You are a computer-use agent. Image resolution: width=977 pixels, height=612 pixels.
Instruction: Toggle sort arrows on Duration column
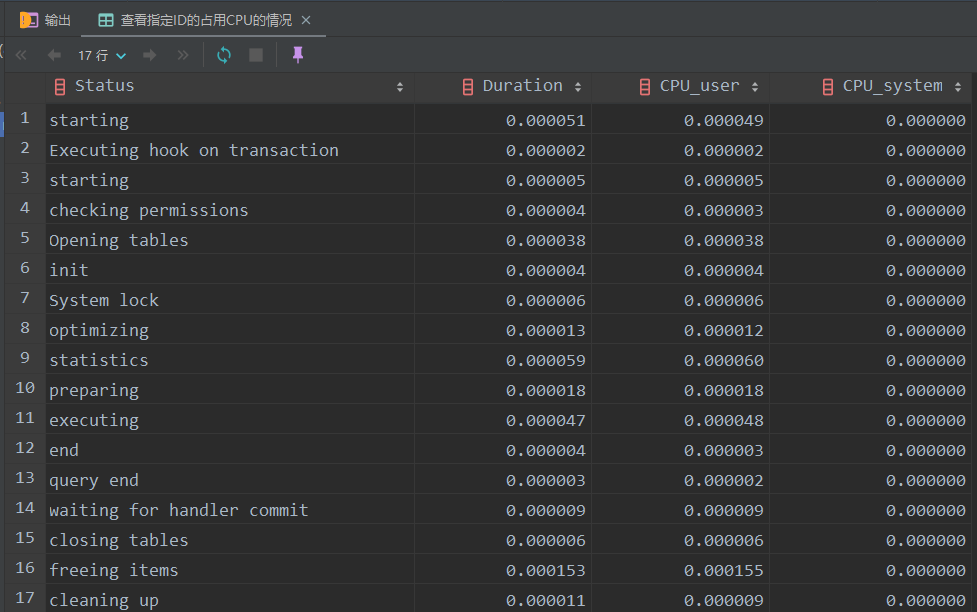[x=578, y=87]
